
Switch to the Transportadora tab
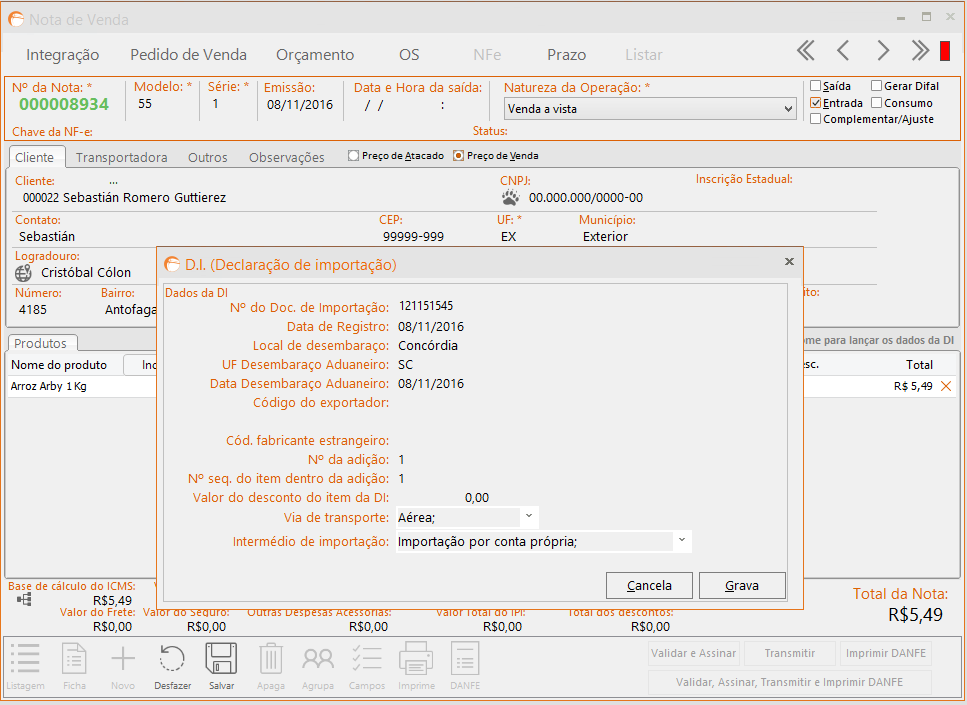121,157
